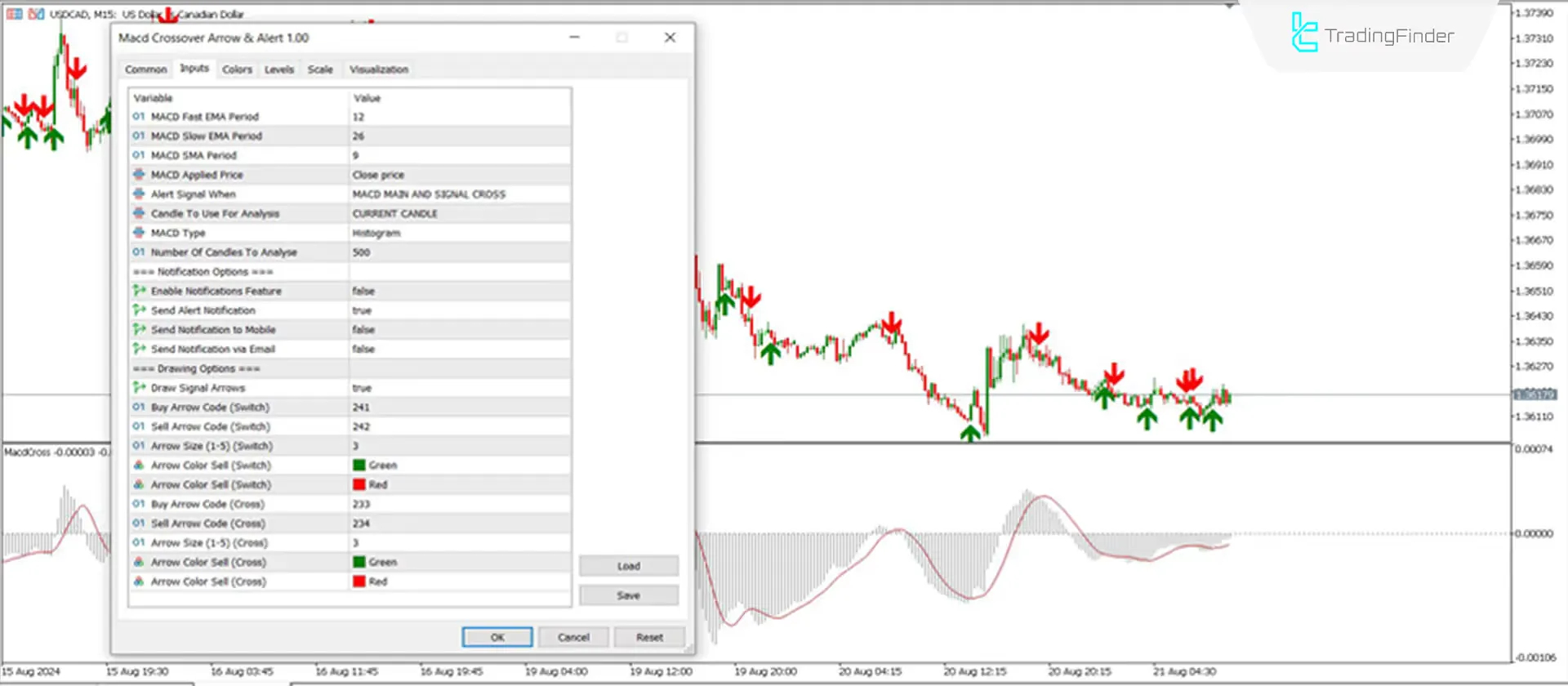Image resolution: width=1568 pixels, height=686 pixels.
Task: Pick the Red swatch in the (Switch) color row
Action: (359, 485)
